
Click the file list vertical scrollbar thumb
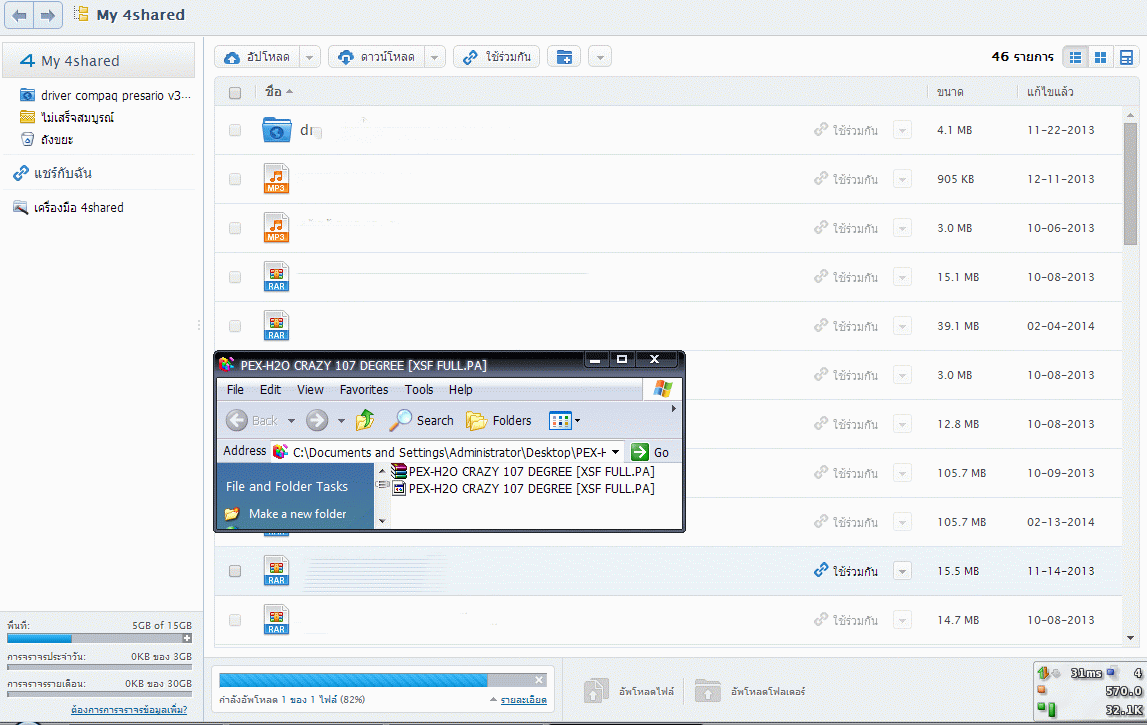tap(1130, 183)
